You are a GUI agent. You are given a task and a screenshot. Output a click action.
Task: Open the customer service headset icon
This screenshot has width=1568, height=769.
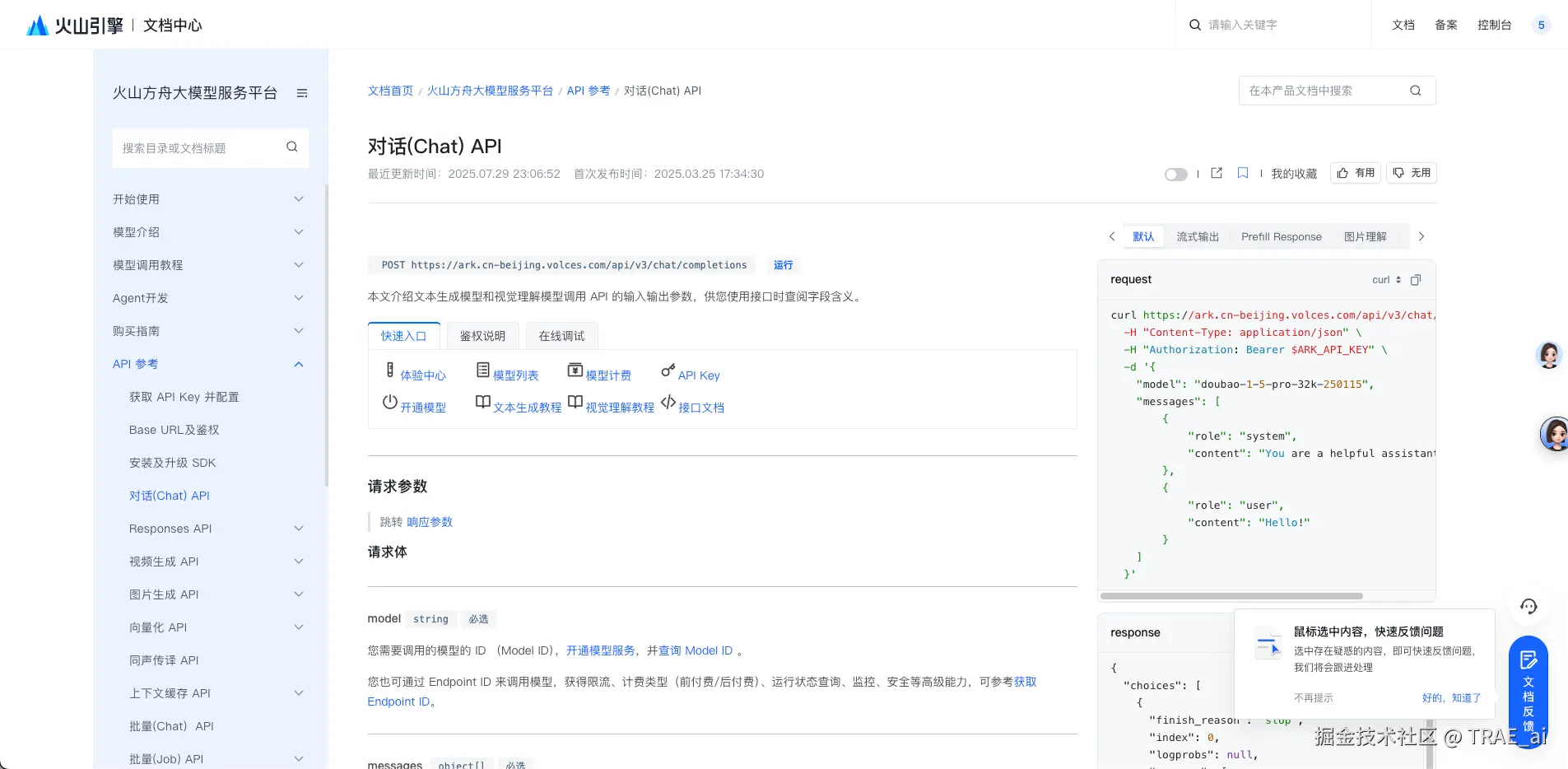(x=1528, y=607)
